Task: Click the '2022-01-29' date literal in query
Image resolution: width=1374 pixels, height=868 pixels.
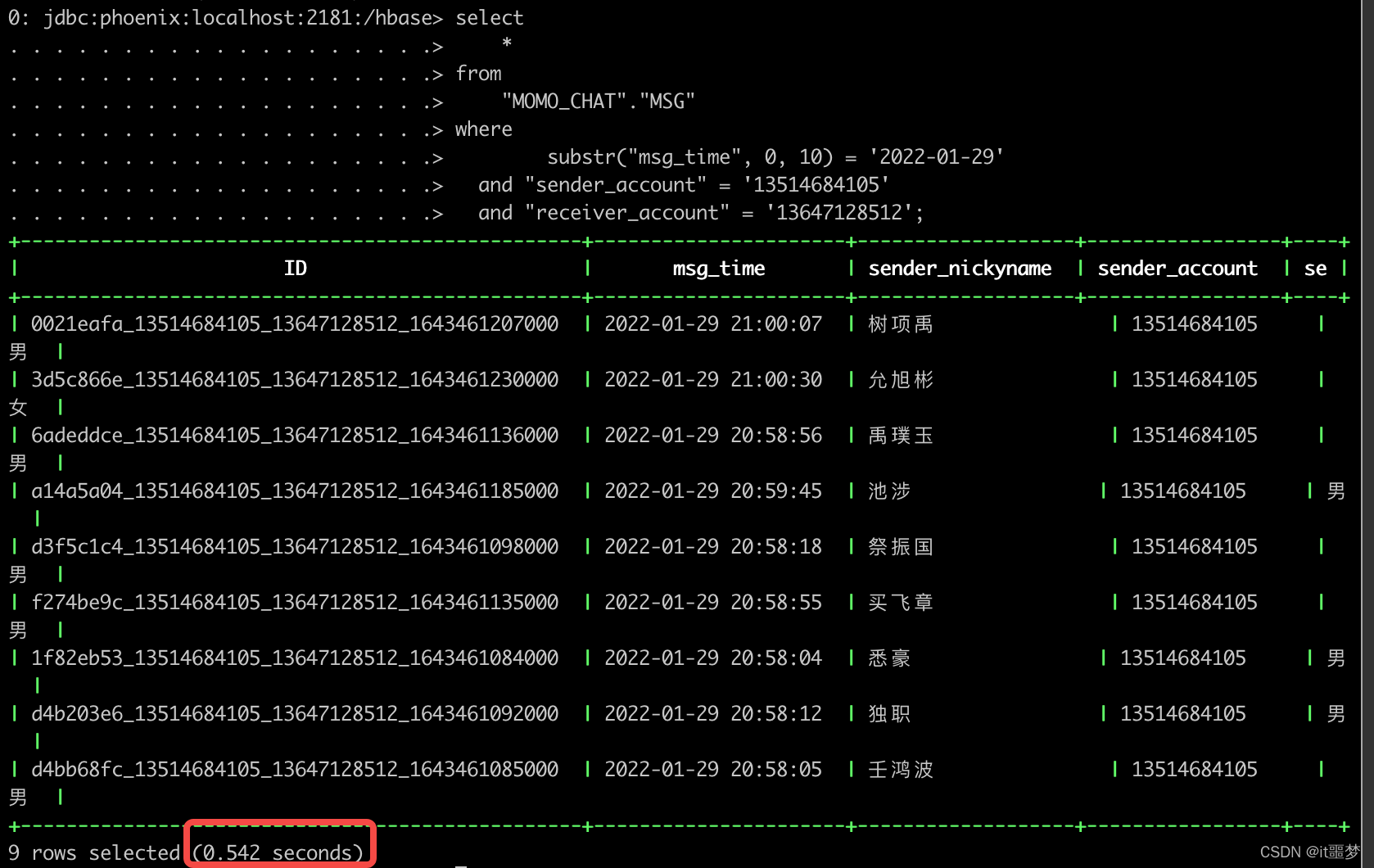Action: [937, 157]
